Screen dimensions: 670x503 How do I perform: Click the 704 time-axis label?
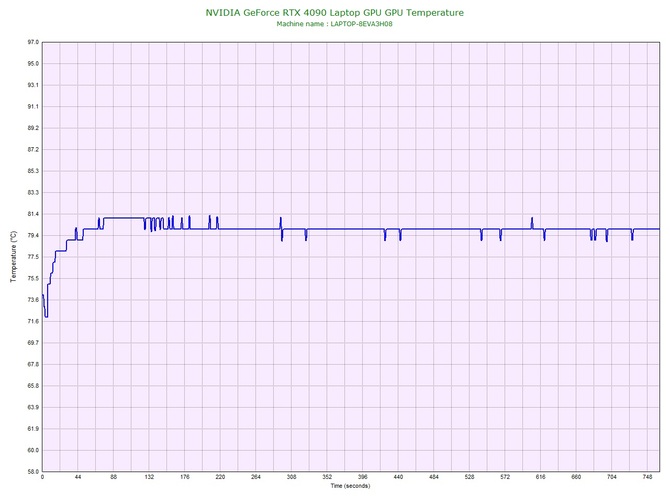[612, 477]
